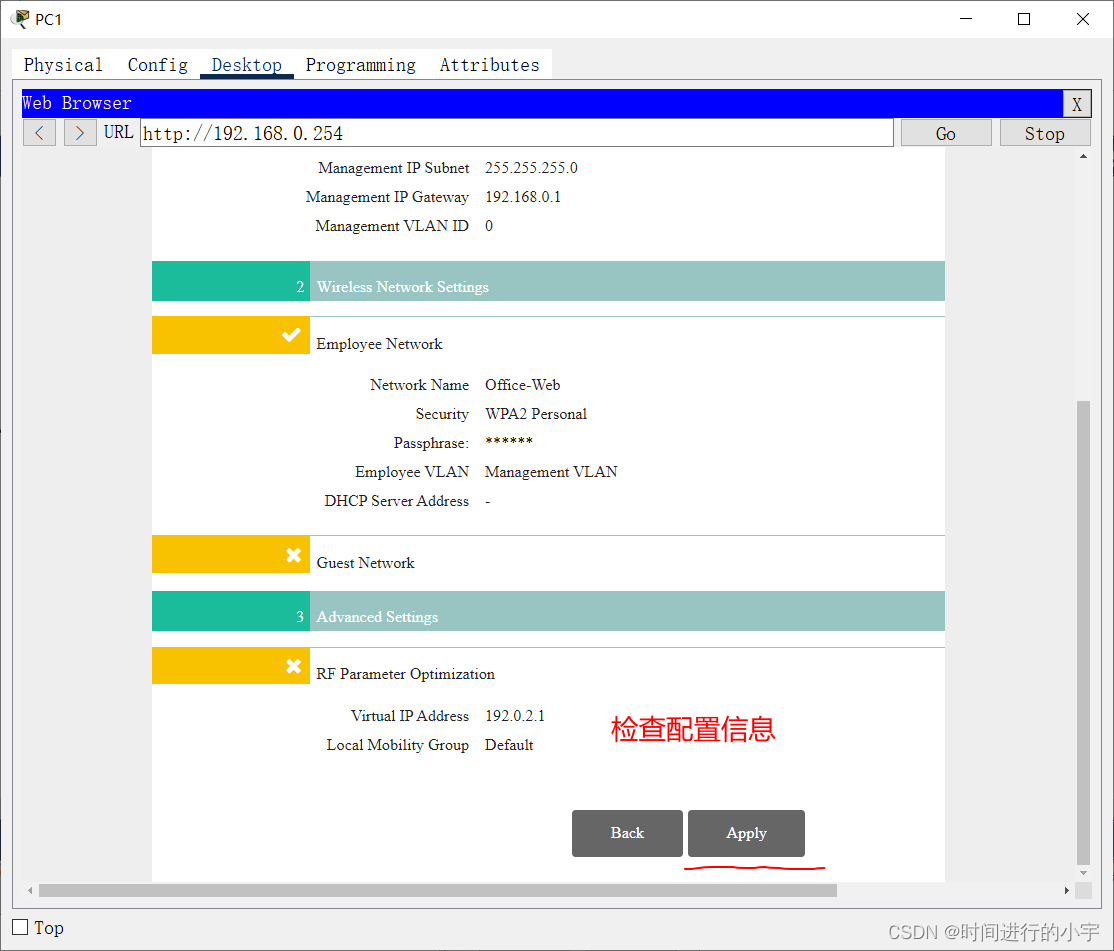The image size is (1114, 951).
Task: Click the Wireless Network Settings section header
Action: click(548, 281)
